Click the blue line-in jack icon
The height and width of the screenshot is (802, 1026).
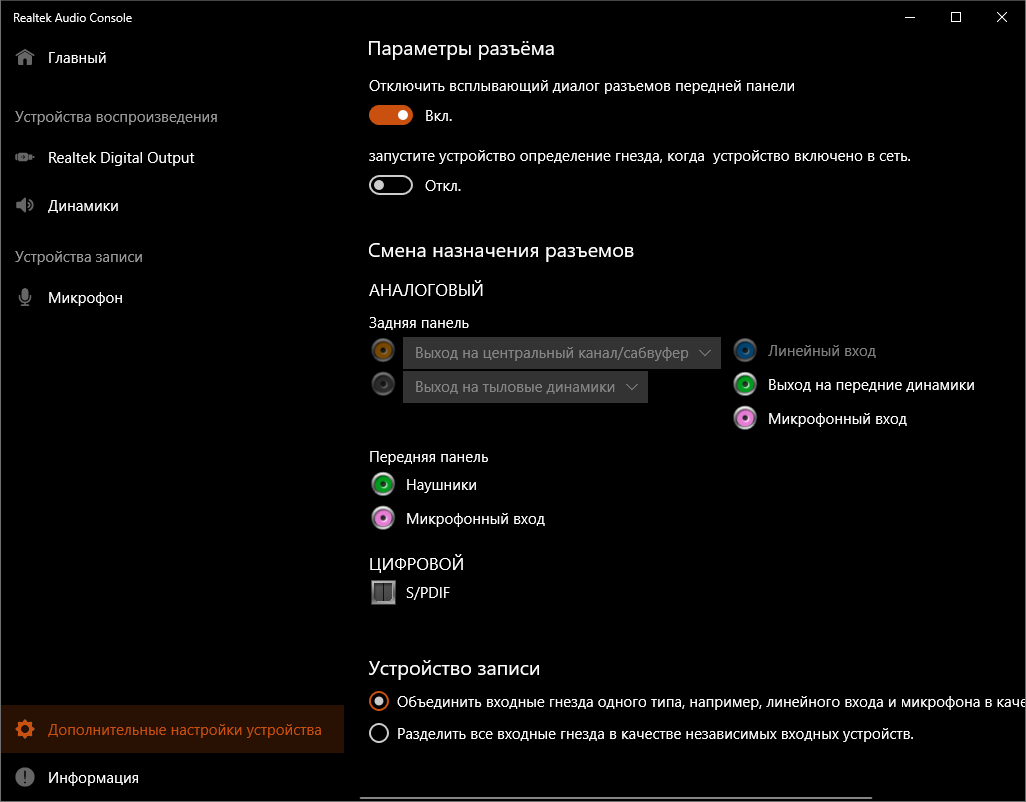[x=744, y=351]
